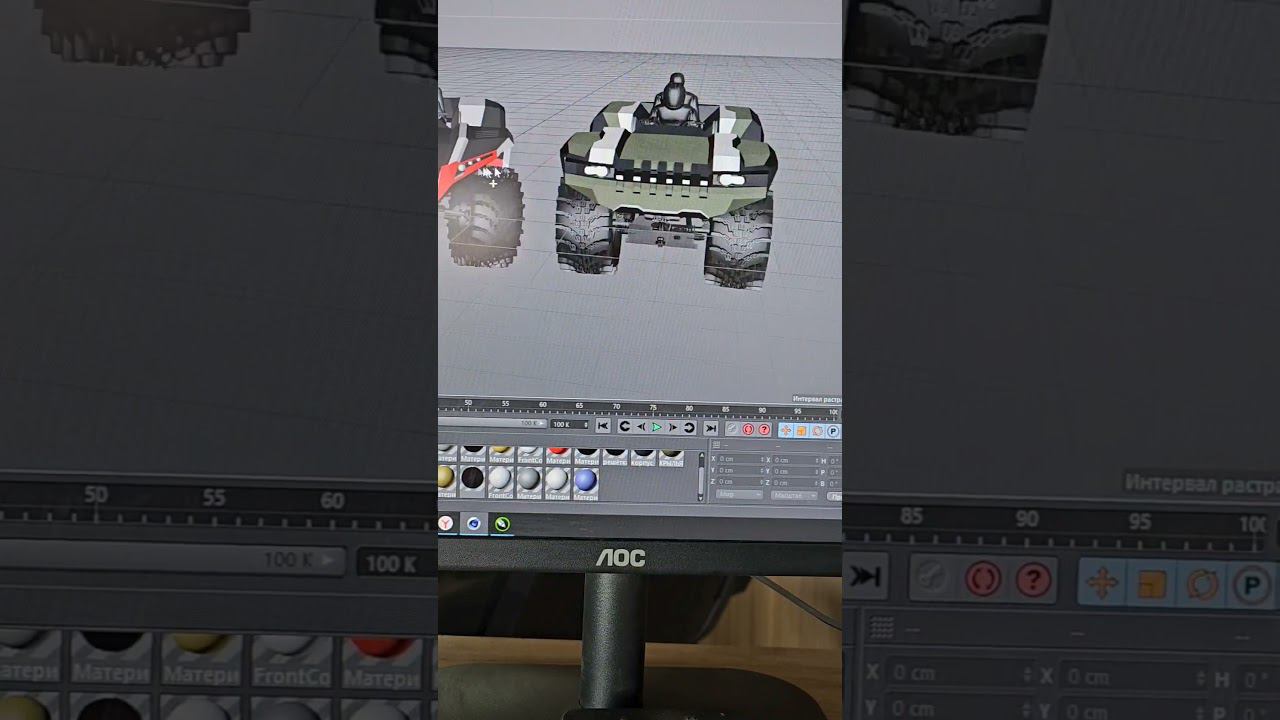The width and height of the screenshot is (1280, 720).
Task: Click frame 70 on the timeline ruler
Action: [x=616, y=407]
